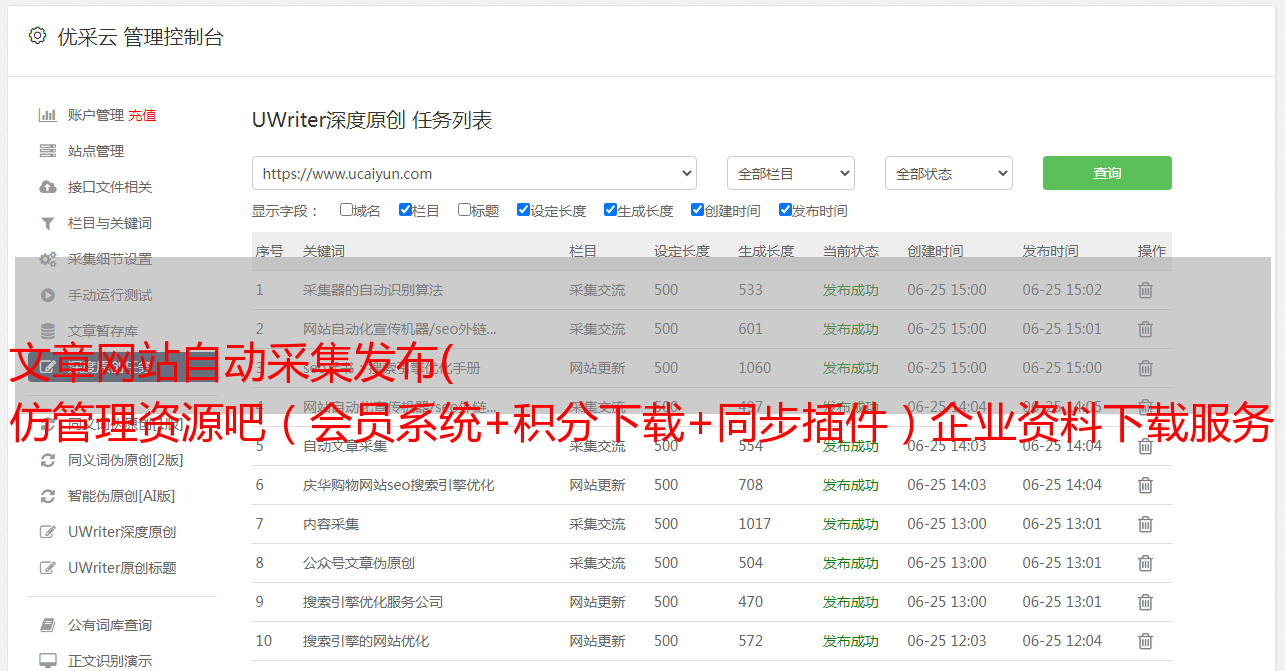Image resolution: width=1285 pixels, height=671 pixels.
Task: Toggle the 标题 checkbox
Action: (464, 210)
